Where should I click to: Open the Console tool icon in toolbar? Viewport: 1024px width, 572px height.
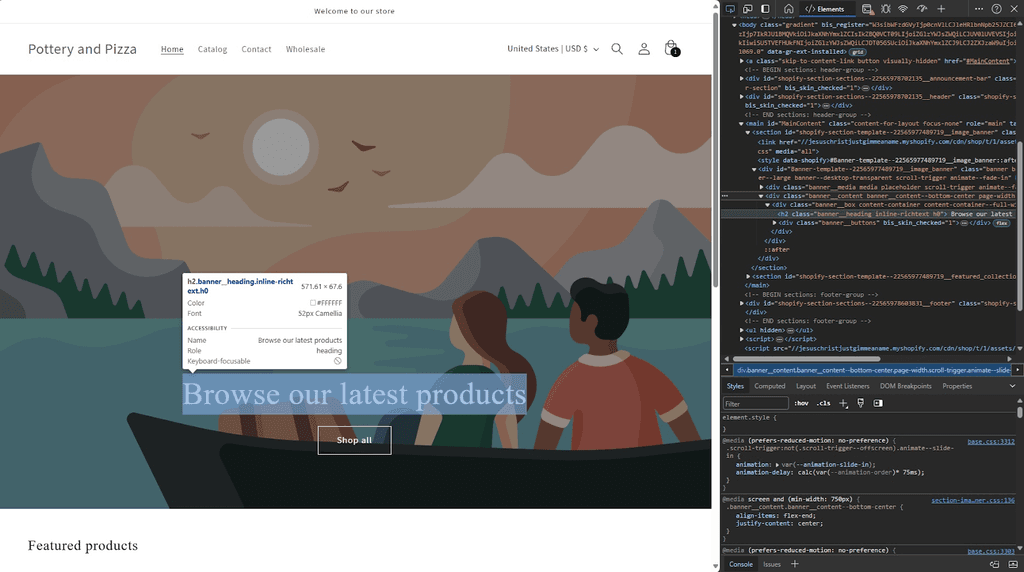pyautogui.click(x=867, y=9)
